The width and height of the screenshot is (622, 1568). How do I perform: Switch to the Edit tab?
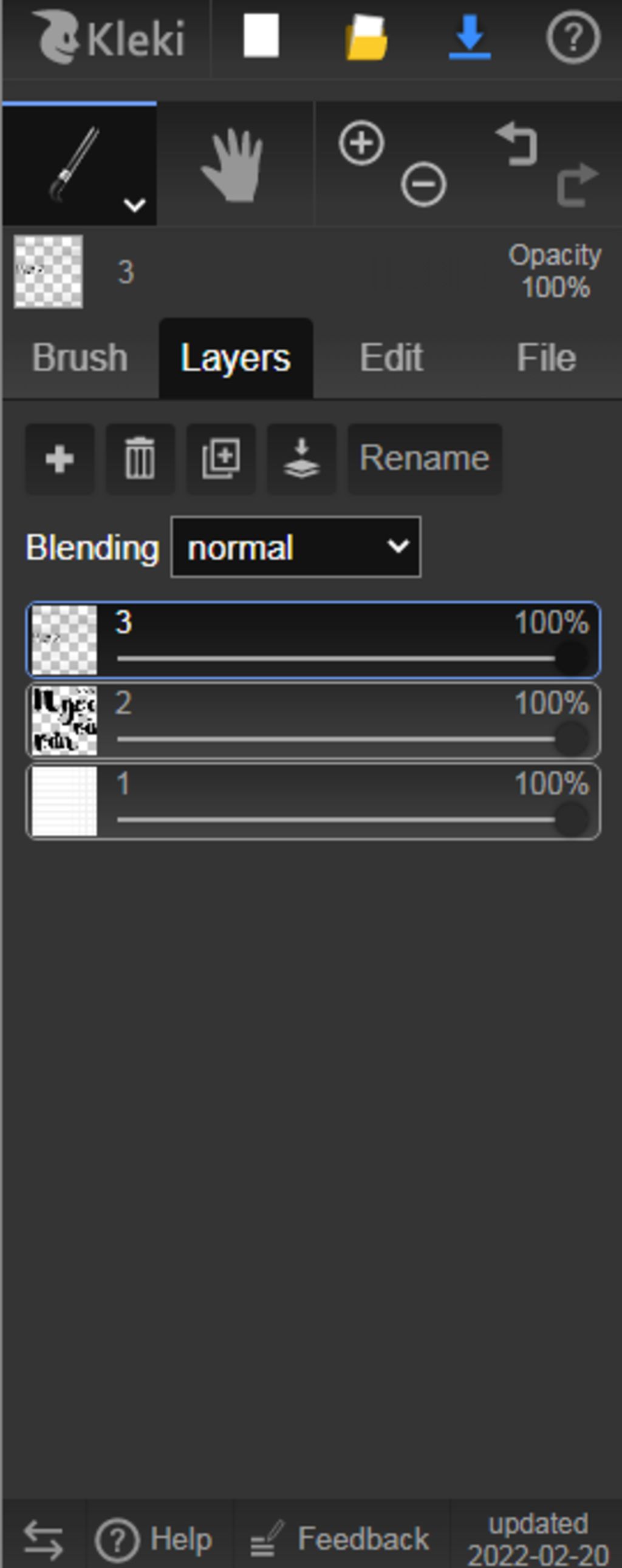[x=391, y=358]
